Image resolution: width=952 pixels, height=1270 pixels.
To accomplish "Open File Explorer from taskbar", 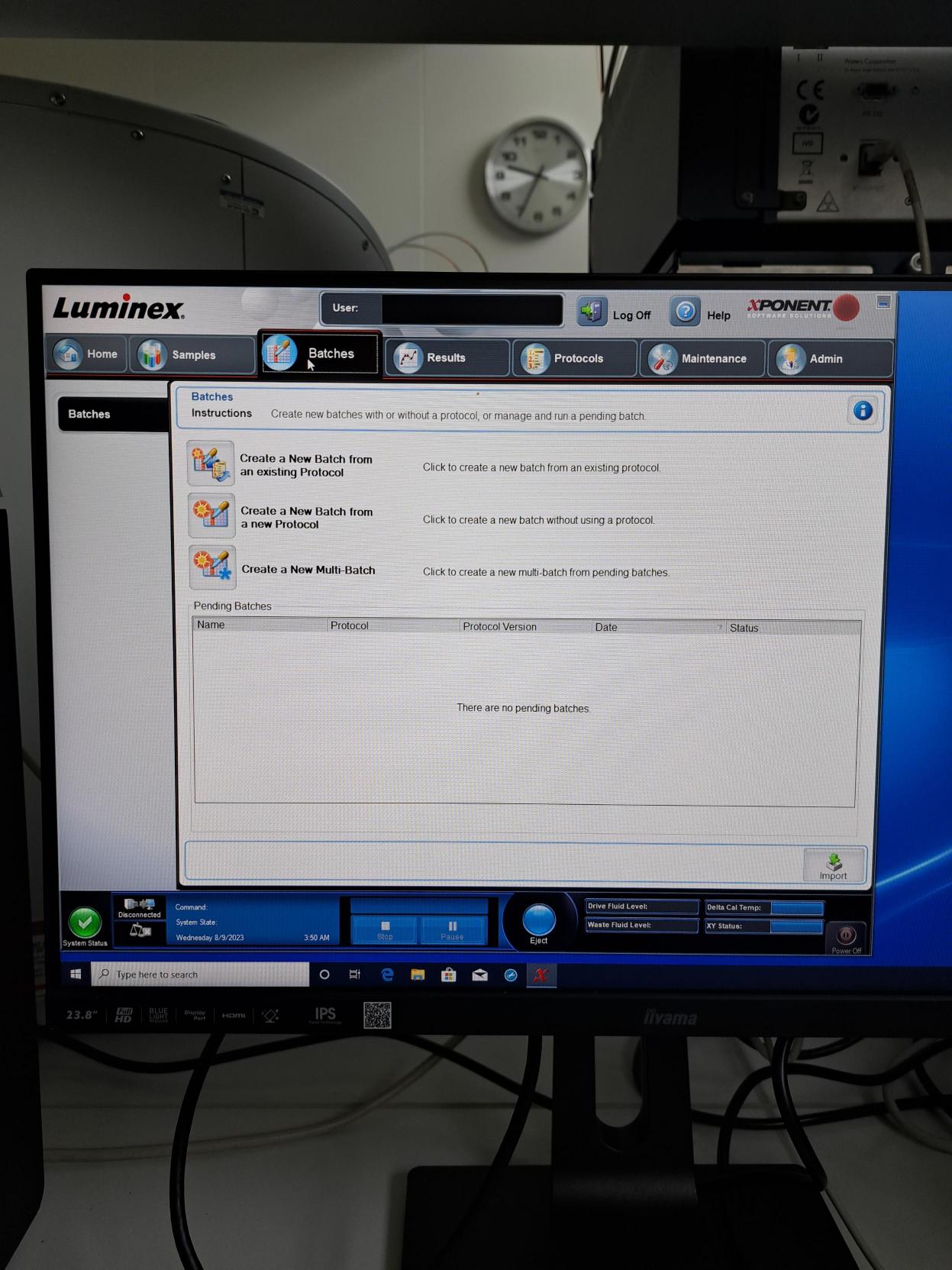I will point(418,974).
